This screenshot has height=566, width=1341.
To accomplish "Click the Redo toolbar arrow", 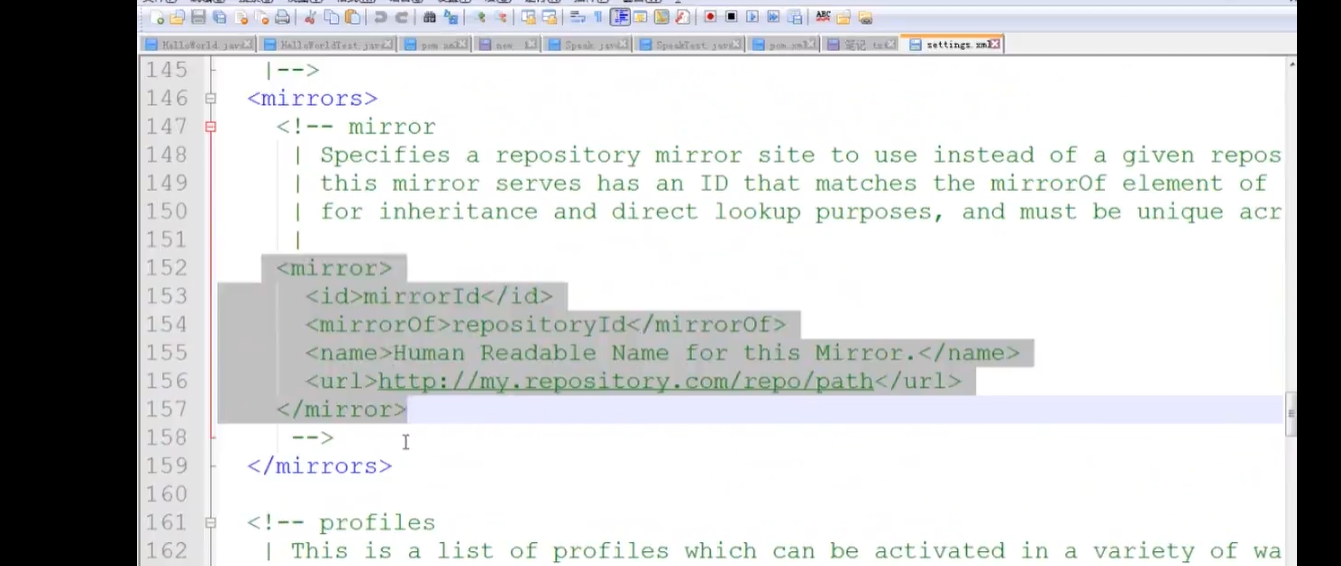I will [x=402, y=18].
